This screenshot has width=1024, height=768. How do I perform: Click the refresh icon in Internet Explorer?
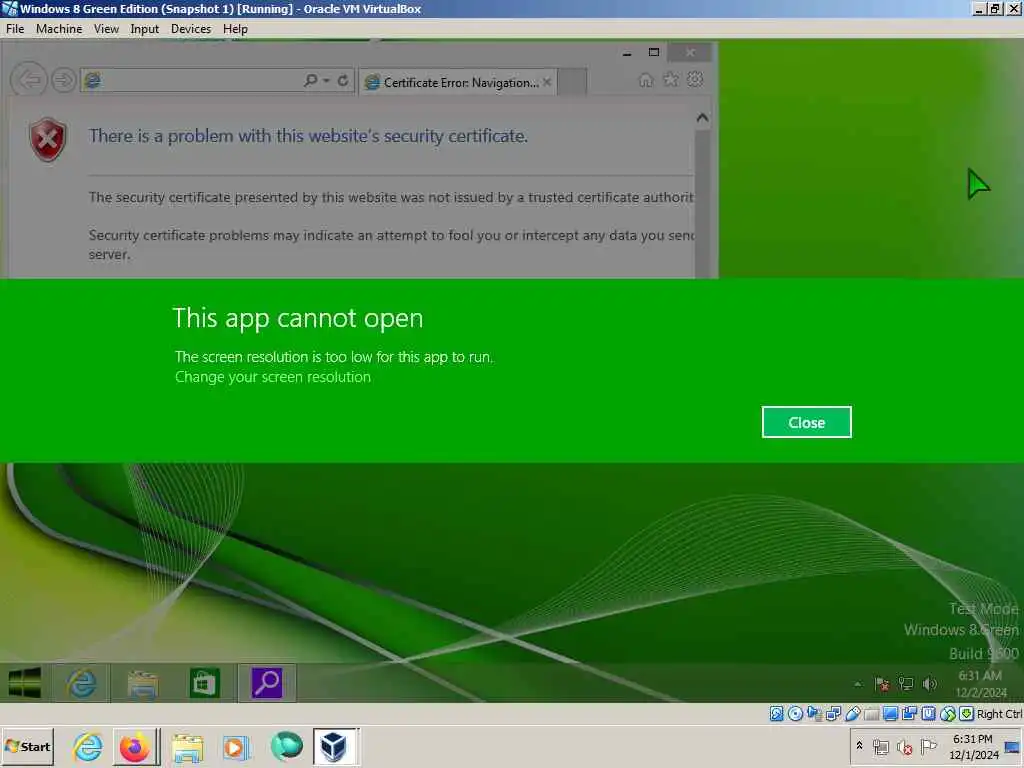pos(343,80)
